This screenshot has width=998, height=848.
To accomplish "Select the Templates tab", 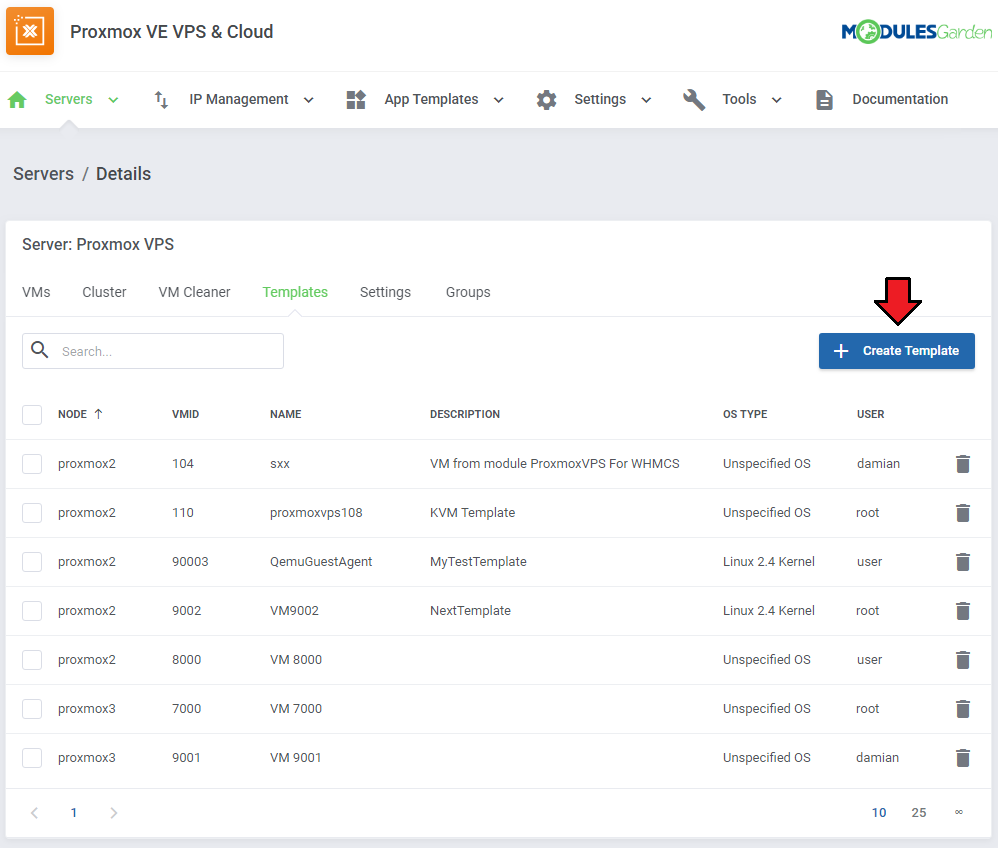I will 295,292.
